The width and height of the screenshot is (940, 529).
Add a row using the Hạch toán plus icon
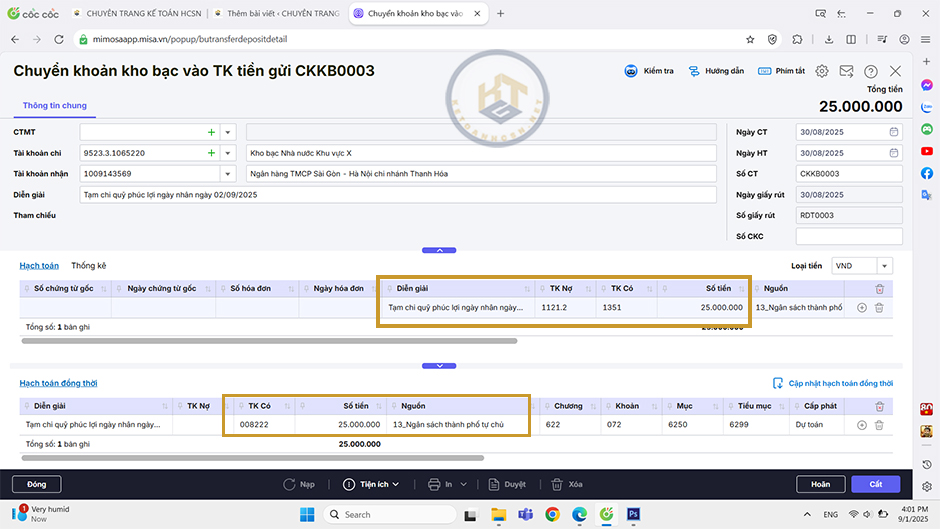click(862, 307)
